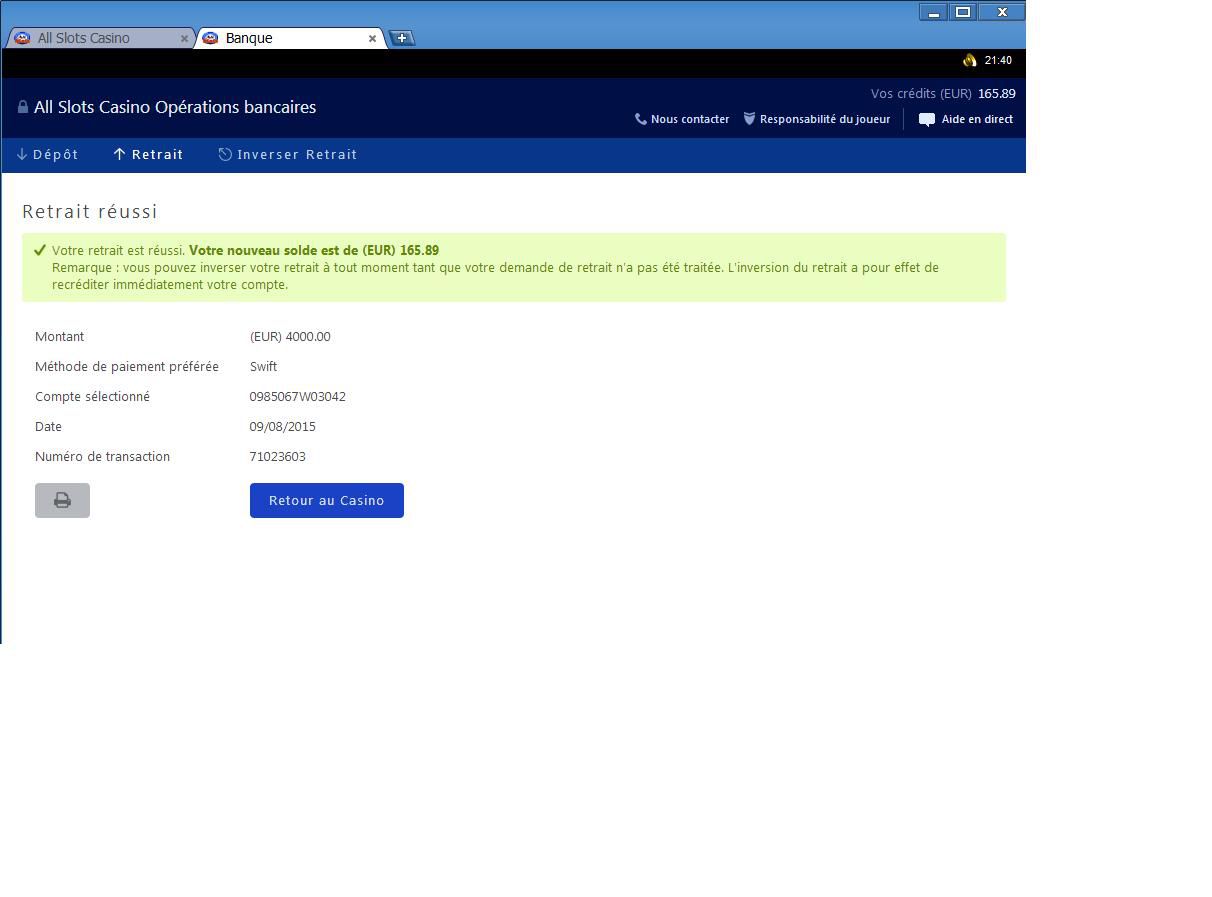Select transaction number 71023603
1212x897 pixels.
pos(278,456)
